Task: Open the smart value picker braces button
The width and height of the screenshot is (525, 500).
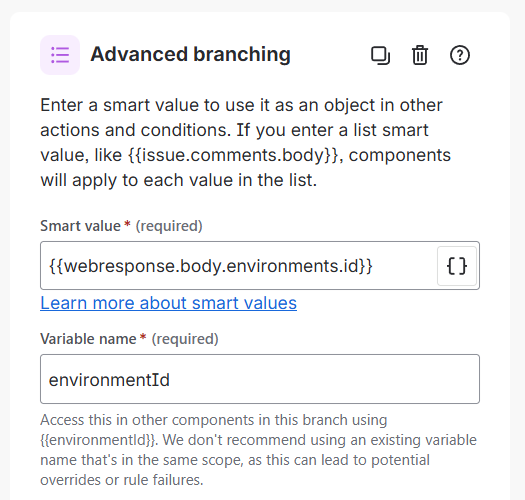Action: pyautogui.click(x=457, y=266)
